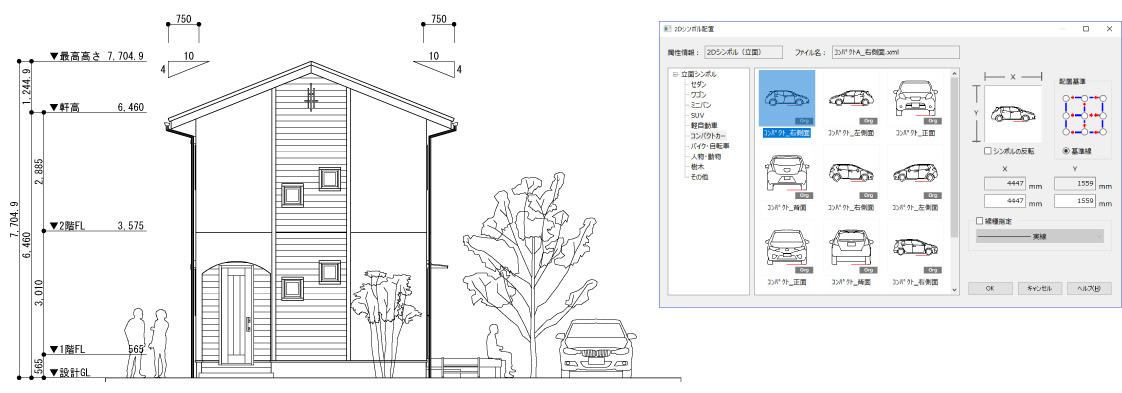Select the 基準線 radio button

point(1067,151)
